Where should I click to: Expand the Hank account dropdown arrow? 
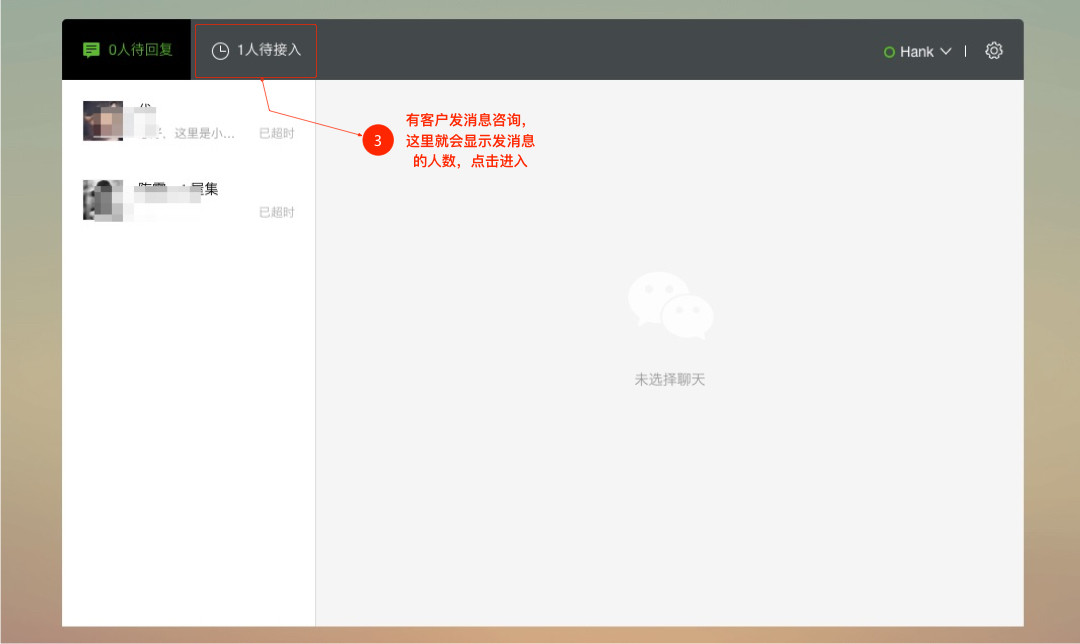coord(946,52)
